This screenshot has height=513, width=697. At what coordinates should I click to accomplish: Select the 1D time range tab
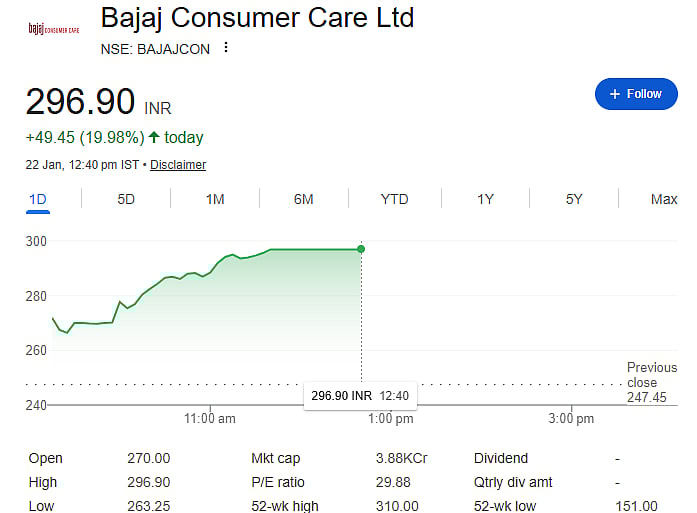[38, 199]
